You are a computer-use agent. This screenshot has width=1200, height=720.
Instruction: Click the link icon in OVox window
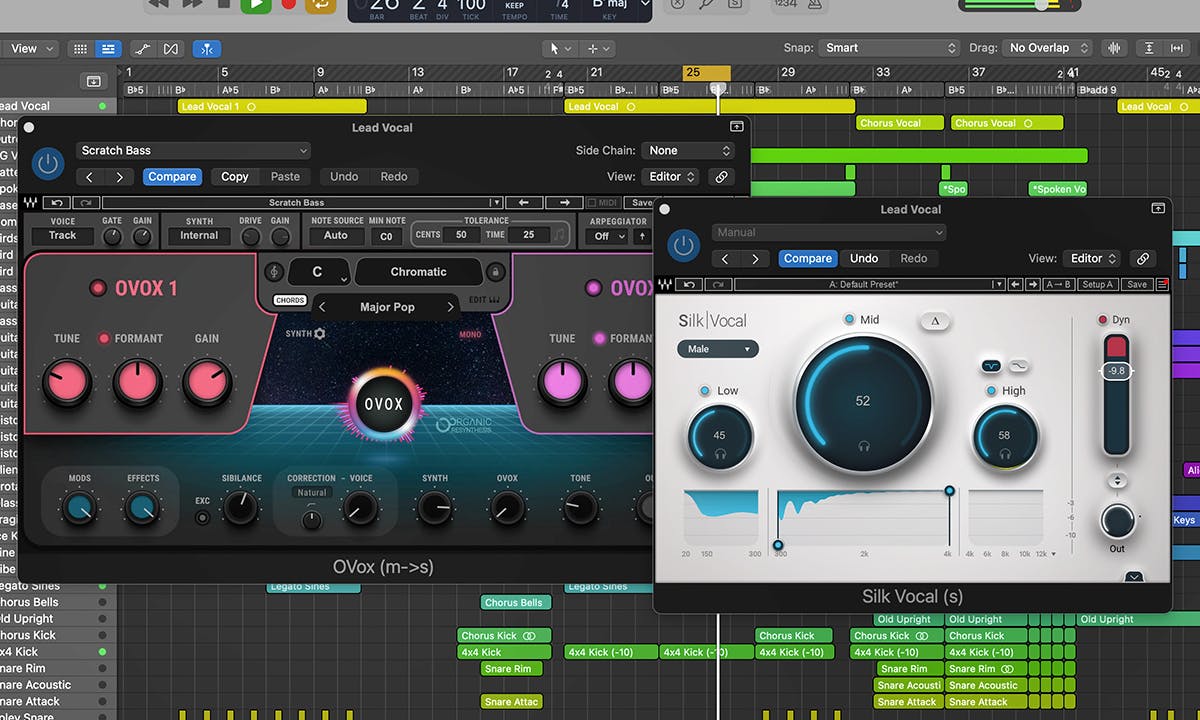coord(721,177)
